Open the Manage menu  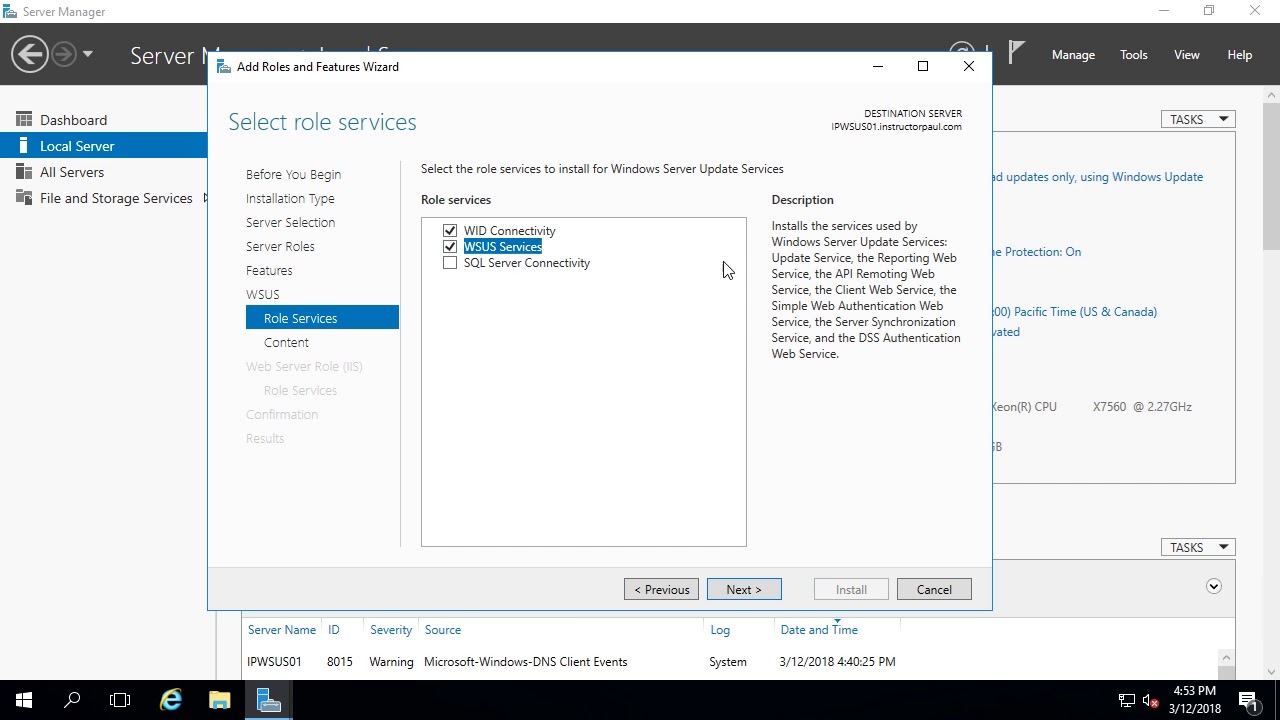click(1073, 55)
